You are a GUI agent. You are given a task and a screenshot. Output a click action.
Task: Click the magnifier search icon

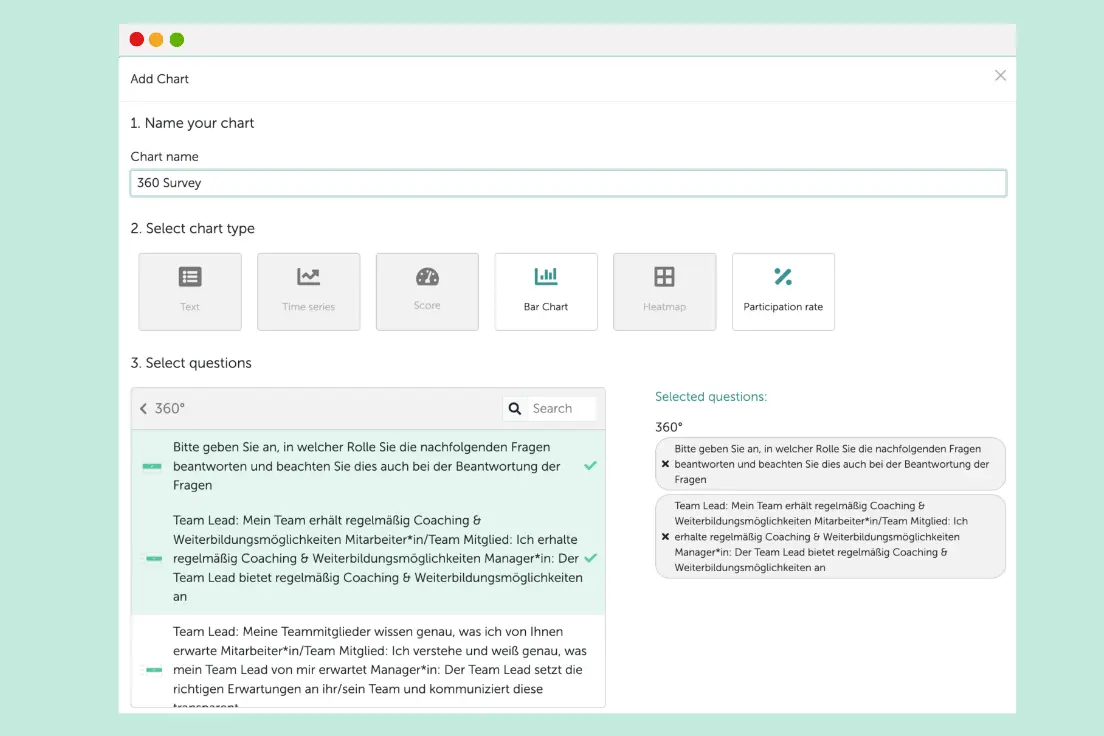click(x=515, y=408)
